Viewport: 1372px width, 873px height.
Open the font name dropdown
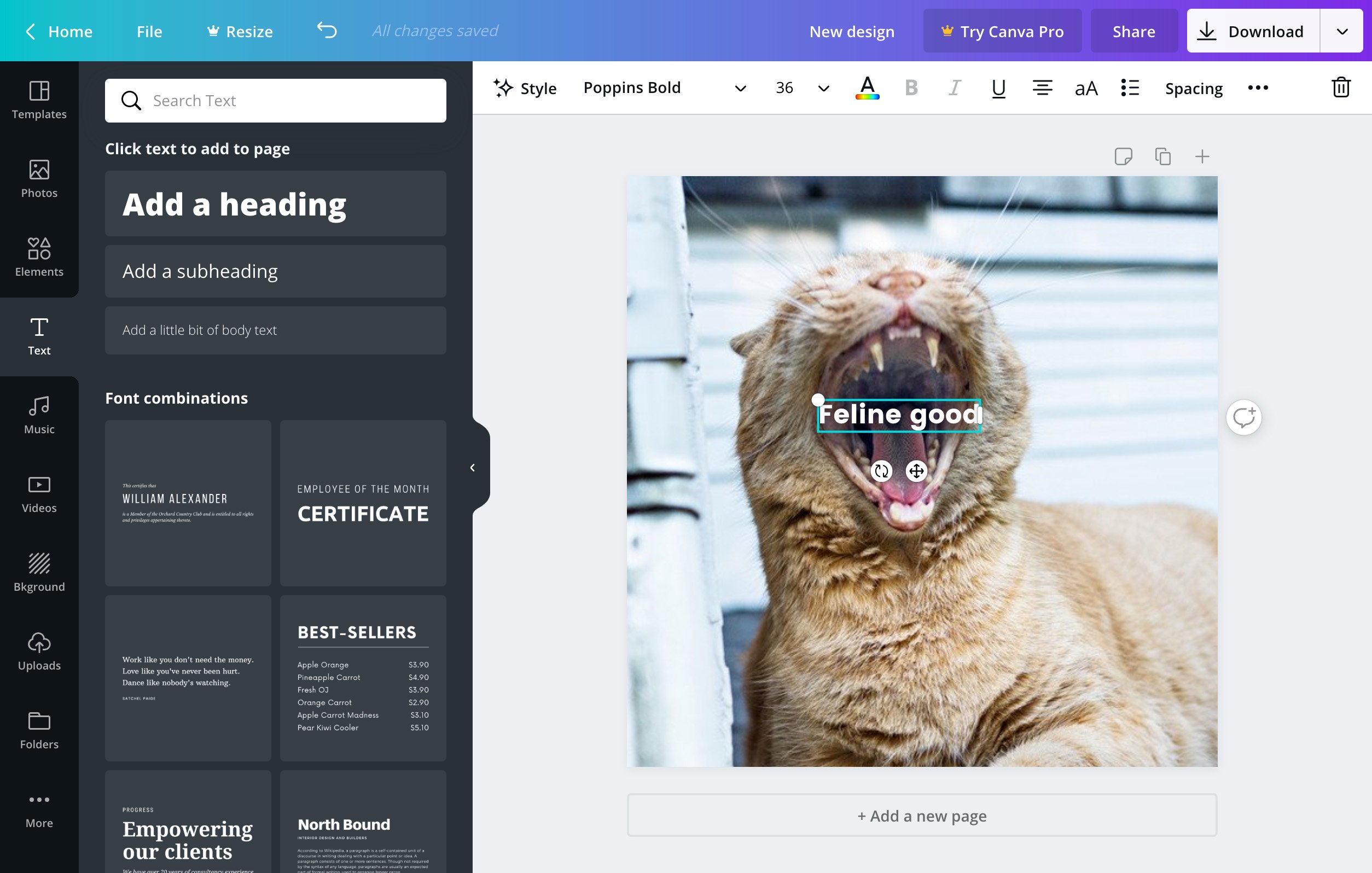click(x=664, y=88)
